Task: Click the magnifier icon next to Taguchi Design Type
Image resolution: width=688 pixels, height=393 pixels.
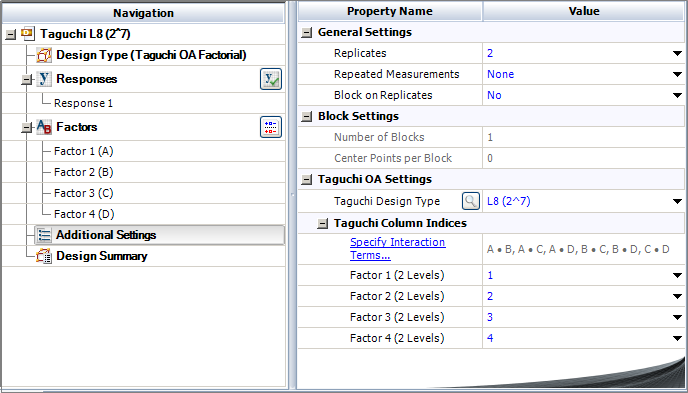Action: pyautogui.click(x=470, y=201)
